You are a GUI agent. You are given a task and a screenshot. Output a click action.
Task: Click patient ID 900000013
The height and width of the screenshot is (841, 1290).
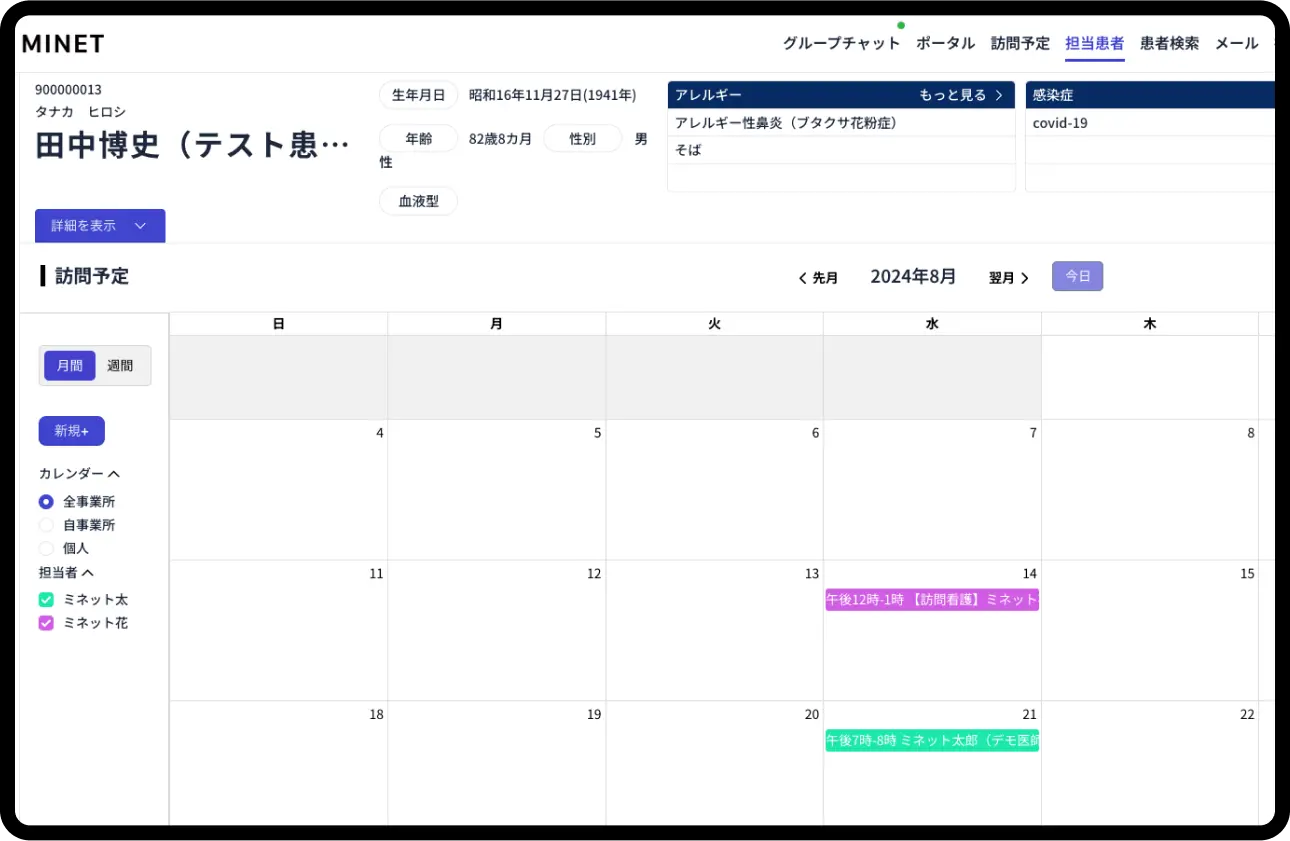(68, 90)
